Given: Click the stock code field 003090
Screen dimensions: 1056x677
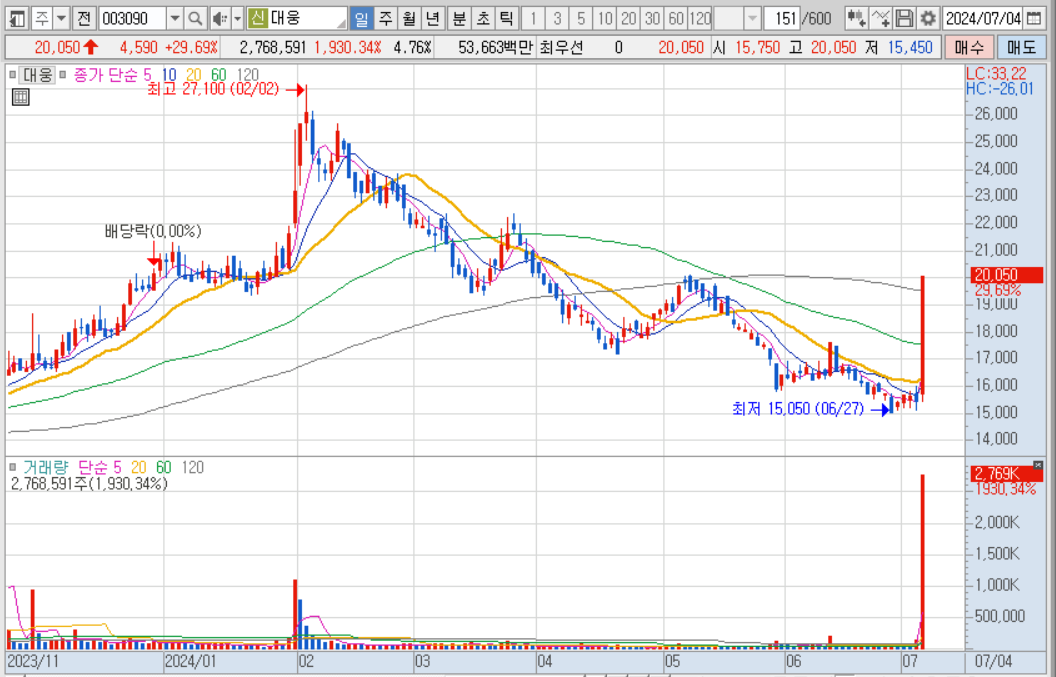Looking at the screenshot, I should pos(132,18).
